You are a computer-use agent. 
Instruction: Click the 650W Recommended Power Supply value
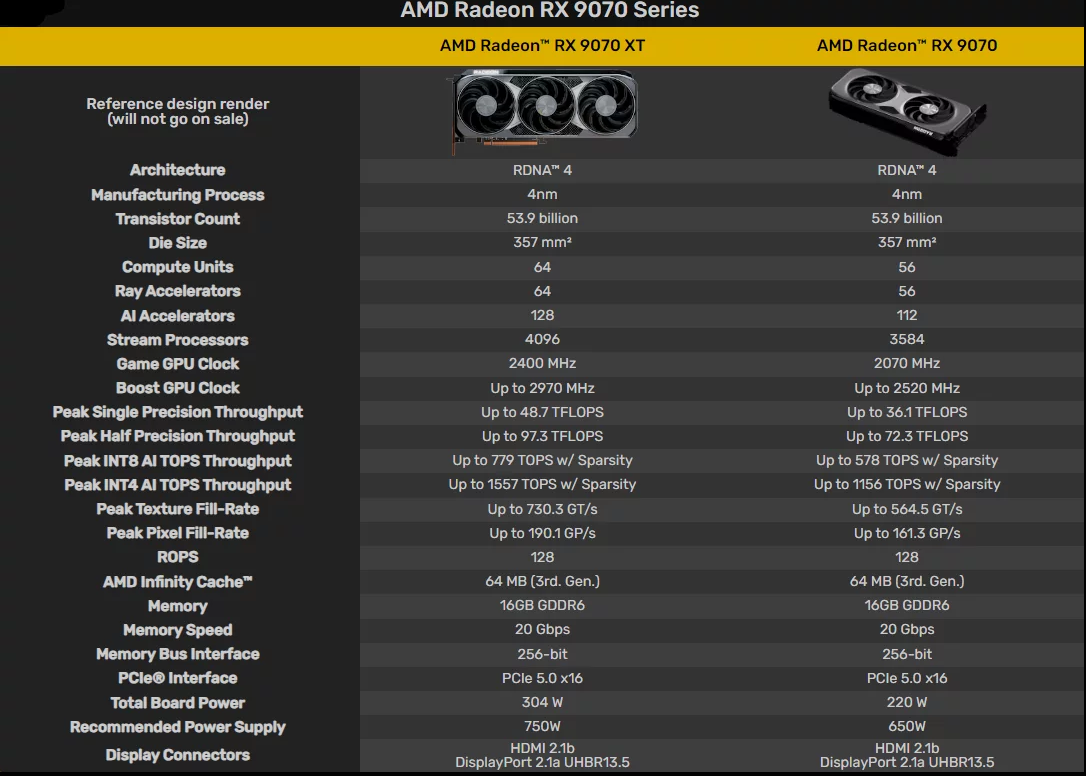[907, 726]
